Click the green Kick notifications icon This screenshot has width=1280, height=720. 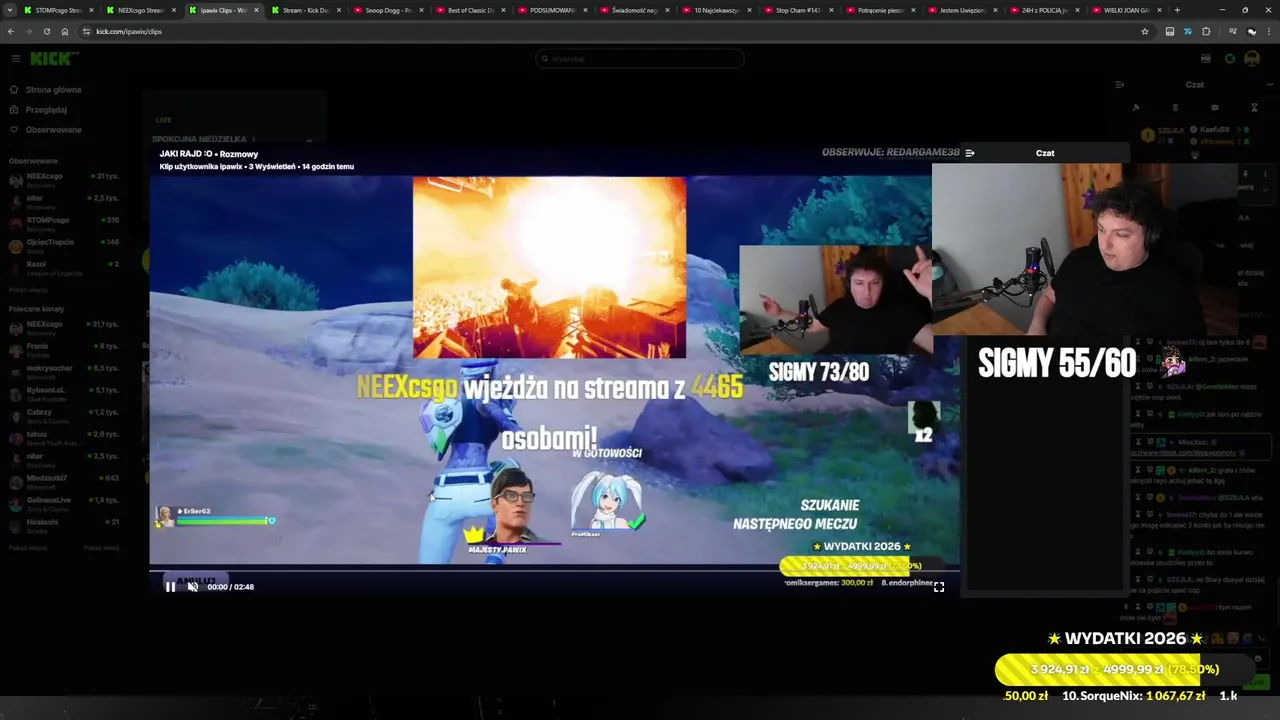coord(1230,59)
